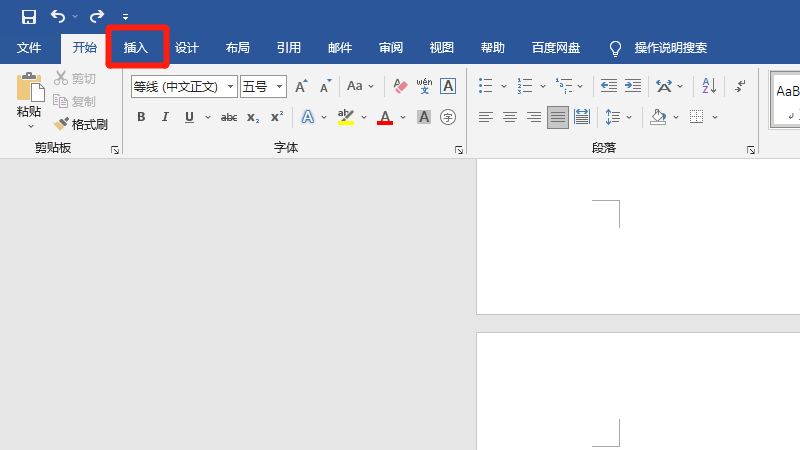Click the Save icon in quick access toolbar

[29, 17]
